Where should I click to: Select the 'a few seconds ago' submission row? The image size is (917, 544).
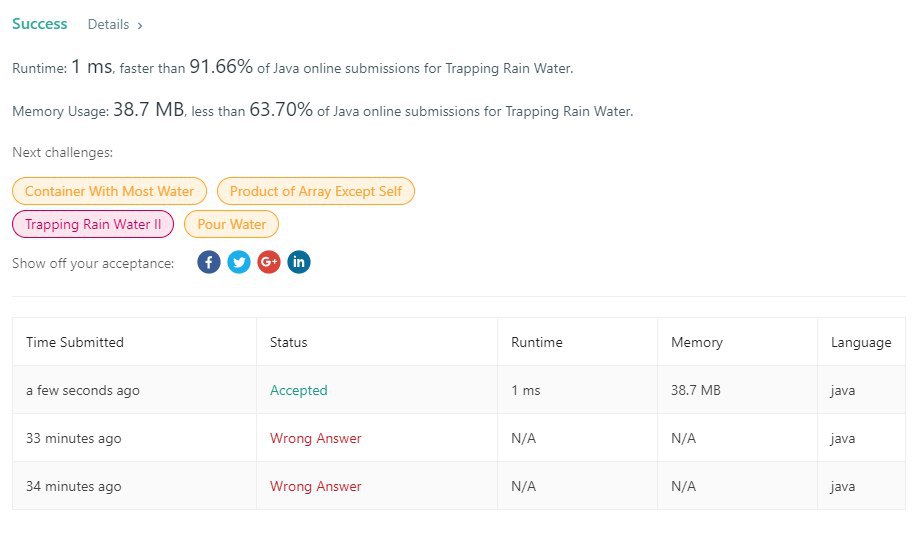[459, 390]
